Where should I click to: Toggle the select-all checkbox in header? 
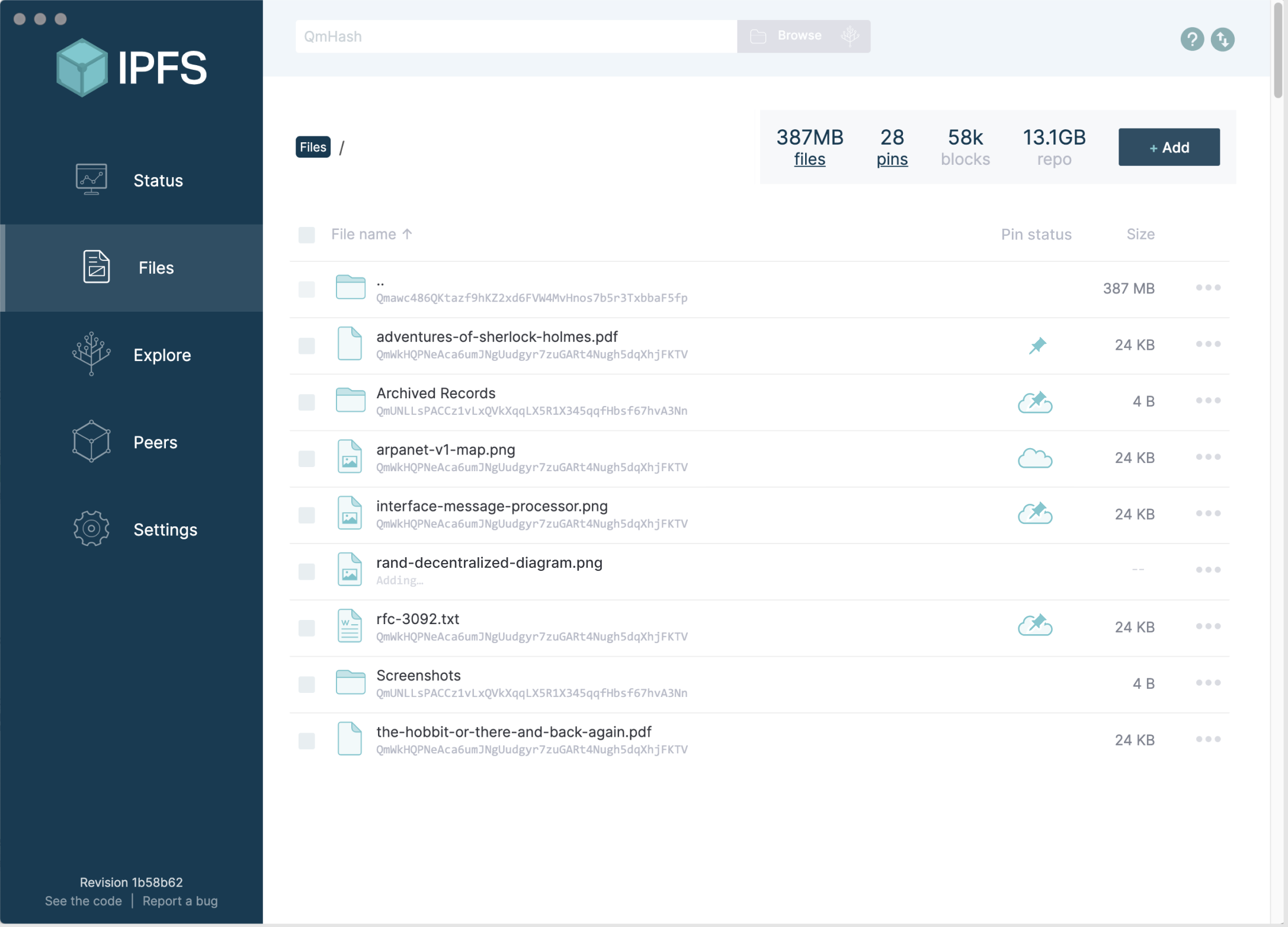click(x=306, y=235)
